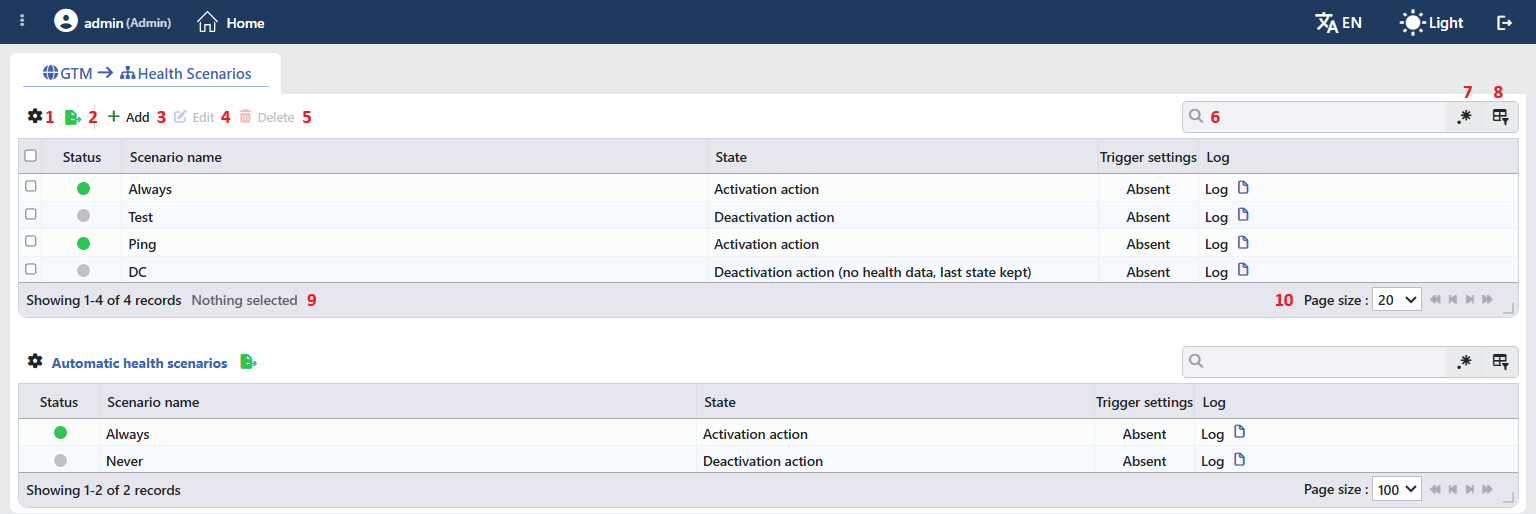Tick the checkbox for Test row
The width and height of the screenshot is (1536, 514).
coord(31,214)
